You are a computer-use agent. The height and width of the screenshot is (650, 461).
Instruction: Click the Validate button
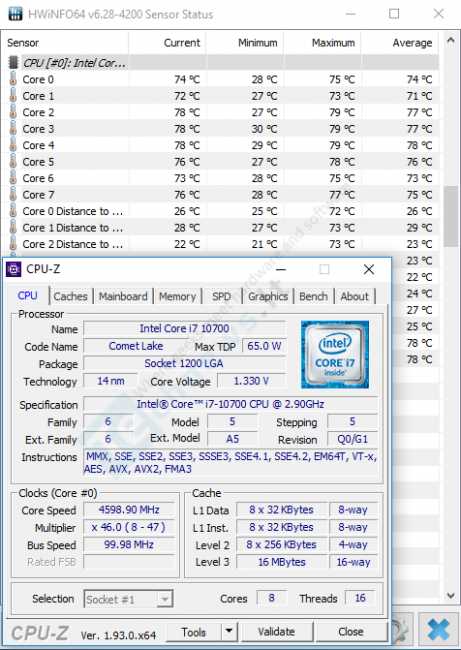click(277, 632)
